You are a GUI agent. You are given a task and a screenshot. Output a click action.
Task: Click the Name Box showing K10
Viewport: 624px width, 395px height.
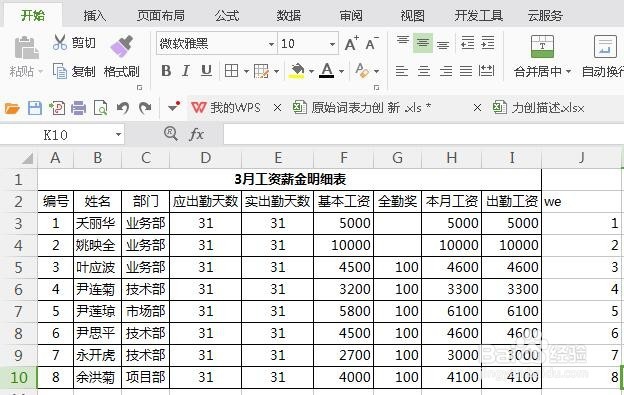(56, 135)
